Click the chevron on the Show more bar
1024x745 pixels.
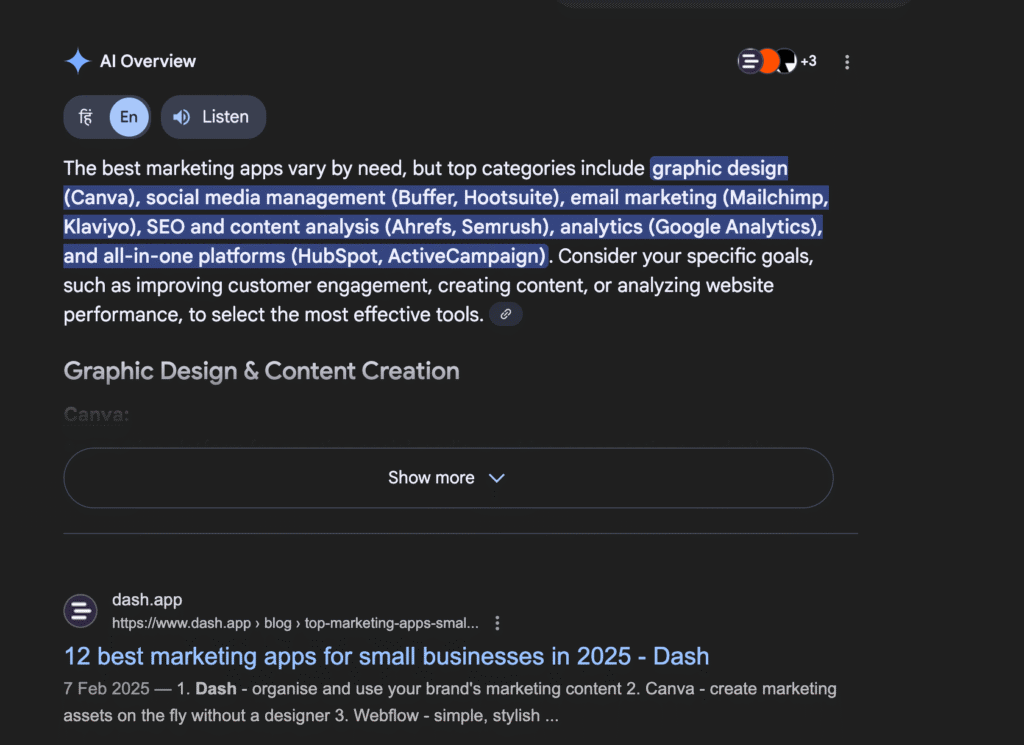(x=497, y=478)
